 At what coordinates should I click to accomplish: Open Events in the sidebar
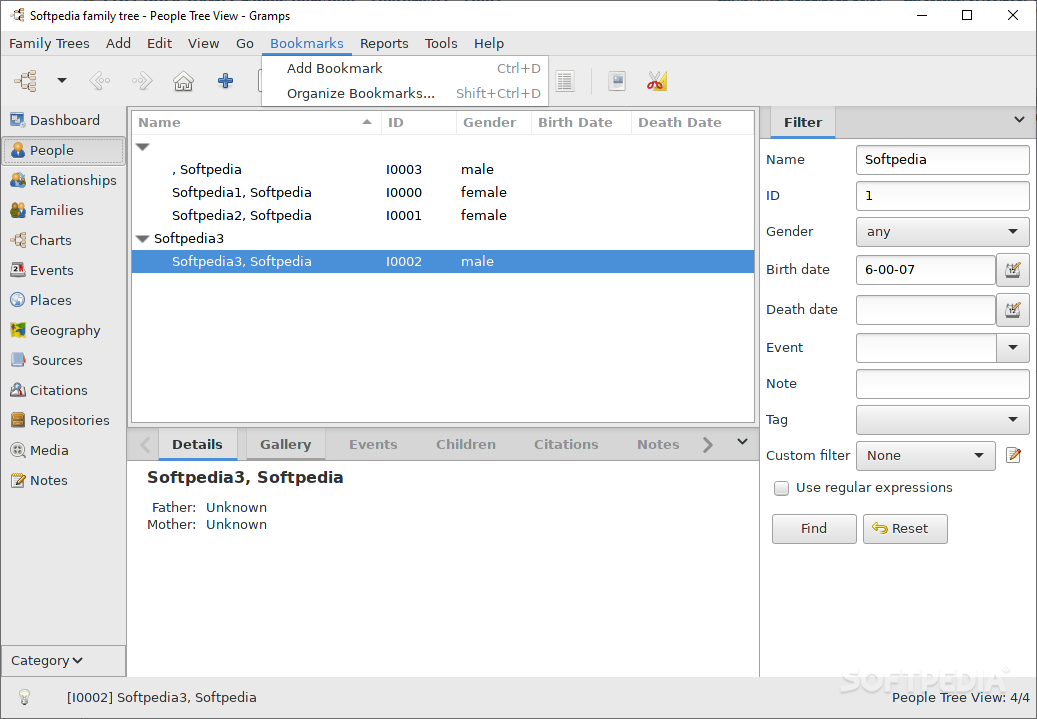pyautogui.click(x=63, y=271)
